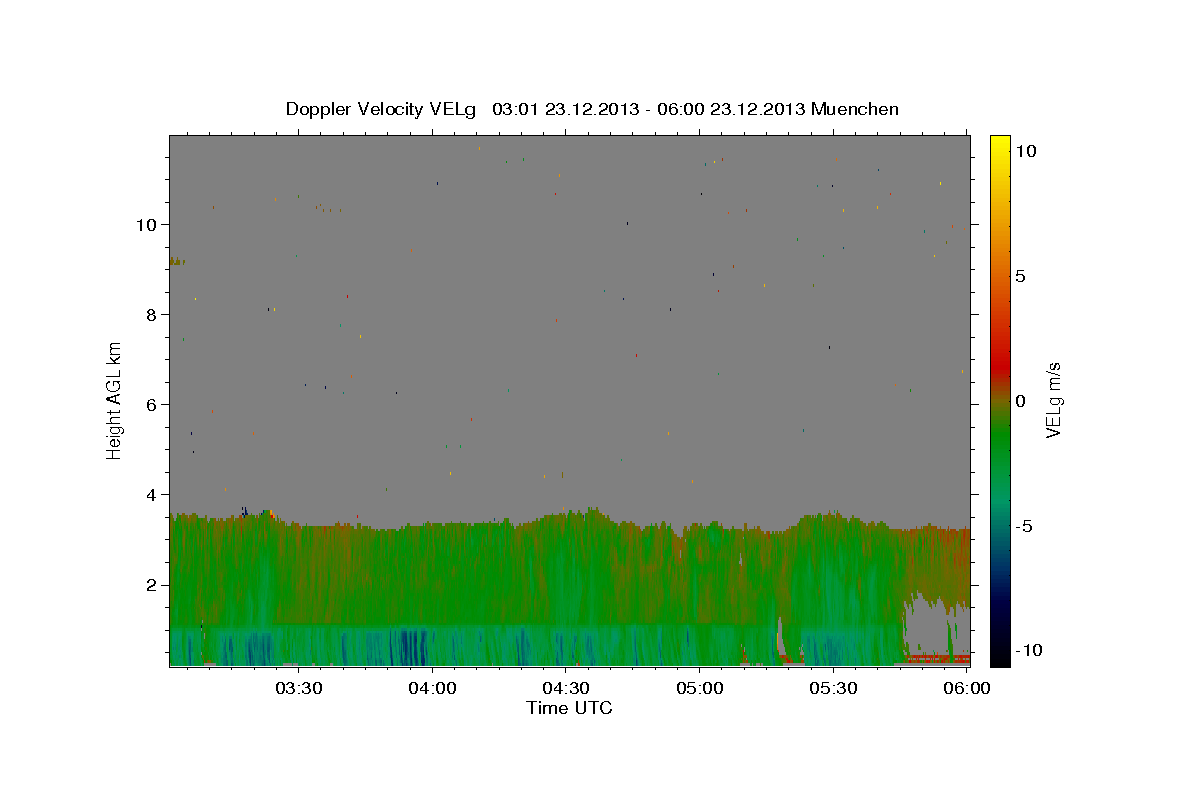Click the 05:00 time tick label
1200x800 pixels.
701,688
